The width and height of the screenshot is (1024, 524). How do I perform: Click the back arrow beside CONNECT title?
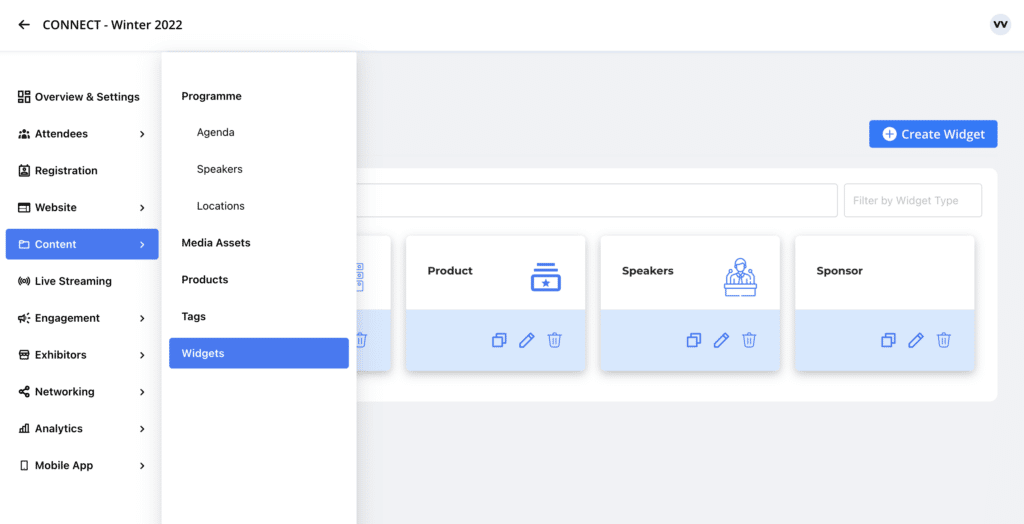[x=24, y=25]
